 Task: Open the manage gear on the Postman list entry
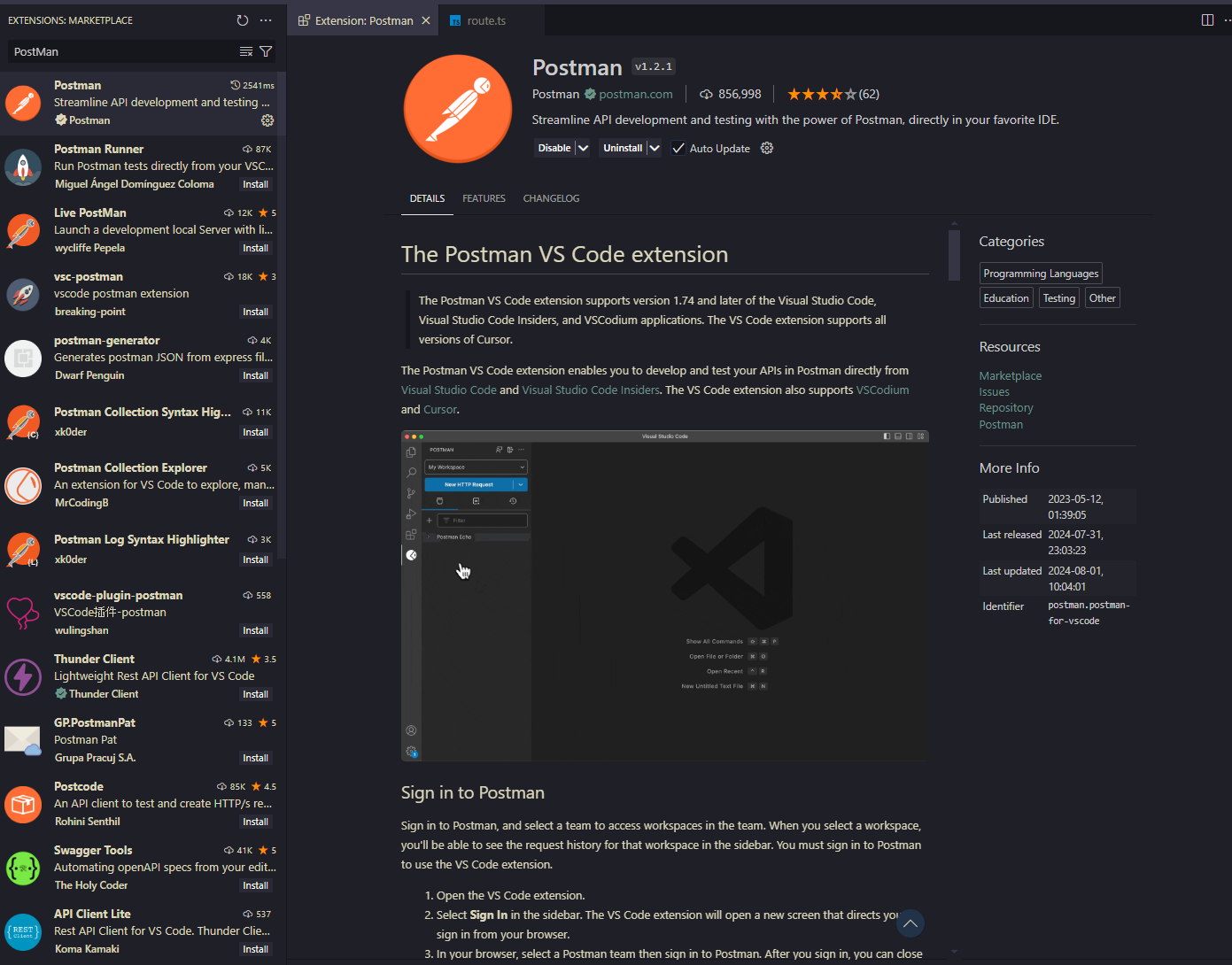click(267, 120)
